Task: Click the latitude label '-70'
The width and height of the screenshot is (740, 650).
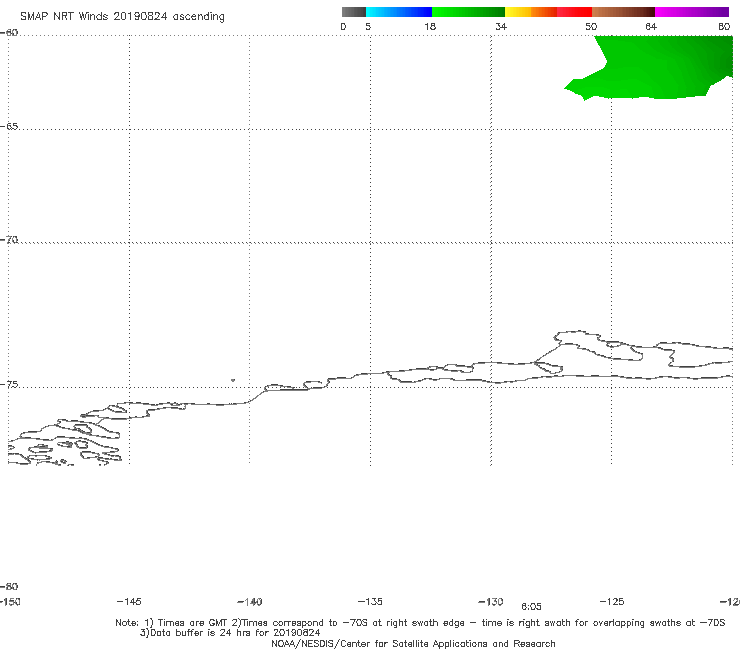Action: point(9,240)
